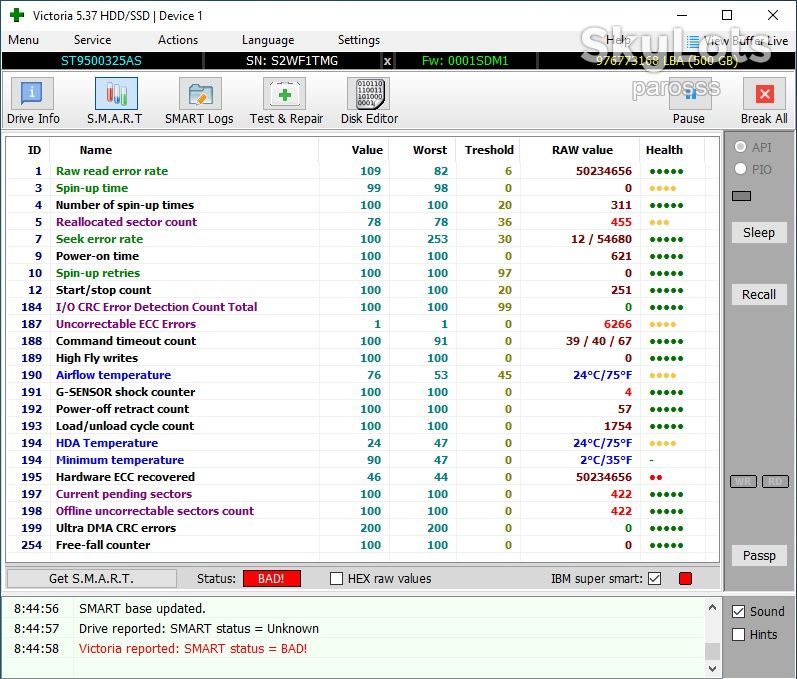This screenshot has width=797, height=679.
Task: Open the Help menu
Action: pyautogui.click(x=618, y=40)
